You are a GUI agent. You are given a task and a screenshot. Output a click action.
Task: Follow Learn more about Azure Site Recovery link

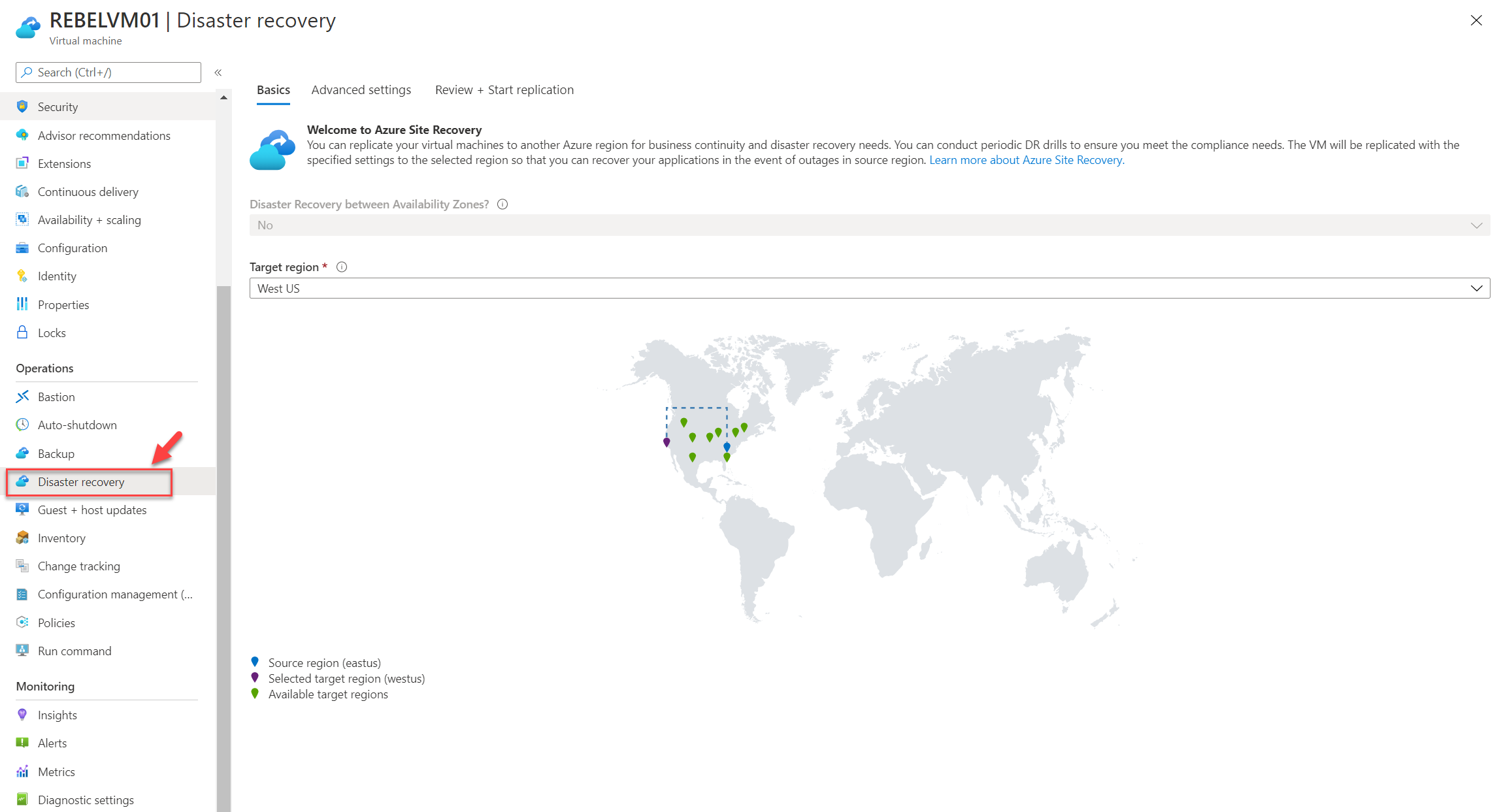point(1027,160)
